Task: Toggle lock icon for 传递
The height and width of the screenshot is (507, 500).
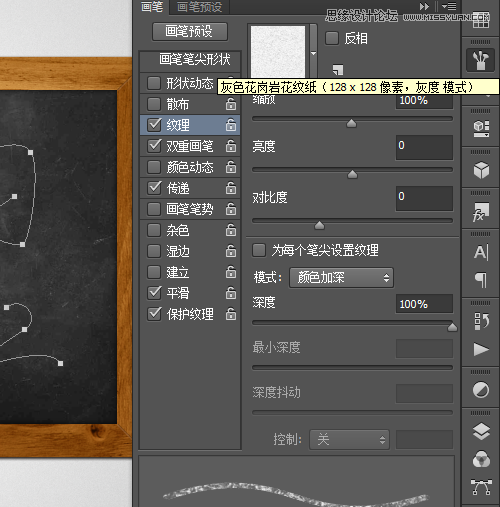Action: 231,188
